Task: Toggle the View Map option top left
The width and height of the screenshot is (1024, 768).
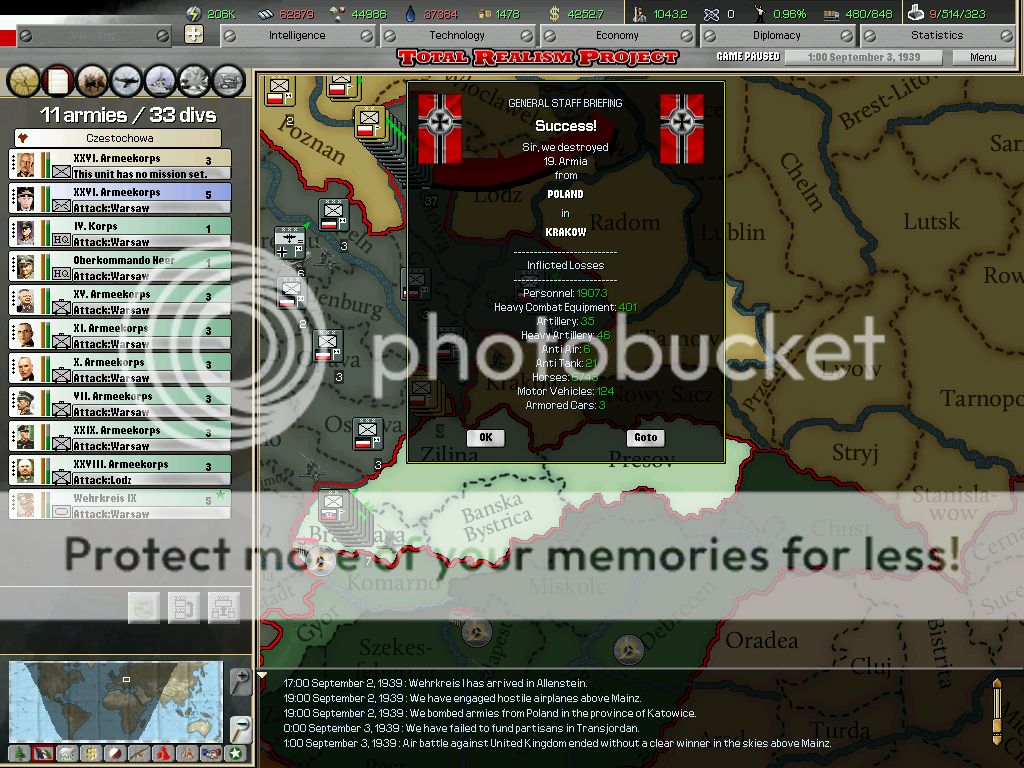Action: pos(95,34)
